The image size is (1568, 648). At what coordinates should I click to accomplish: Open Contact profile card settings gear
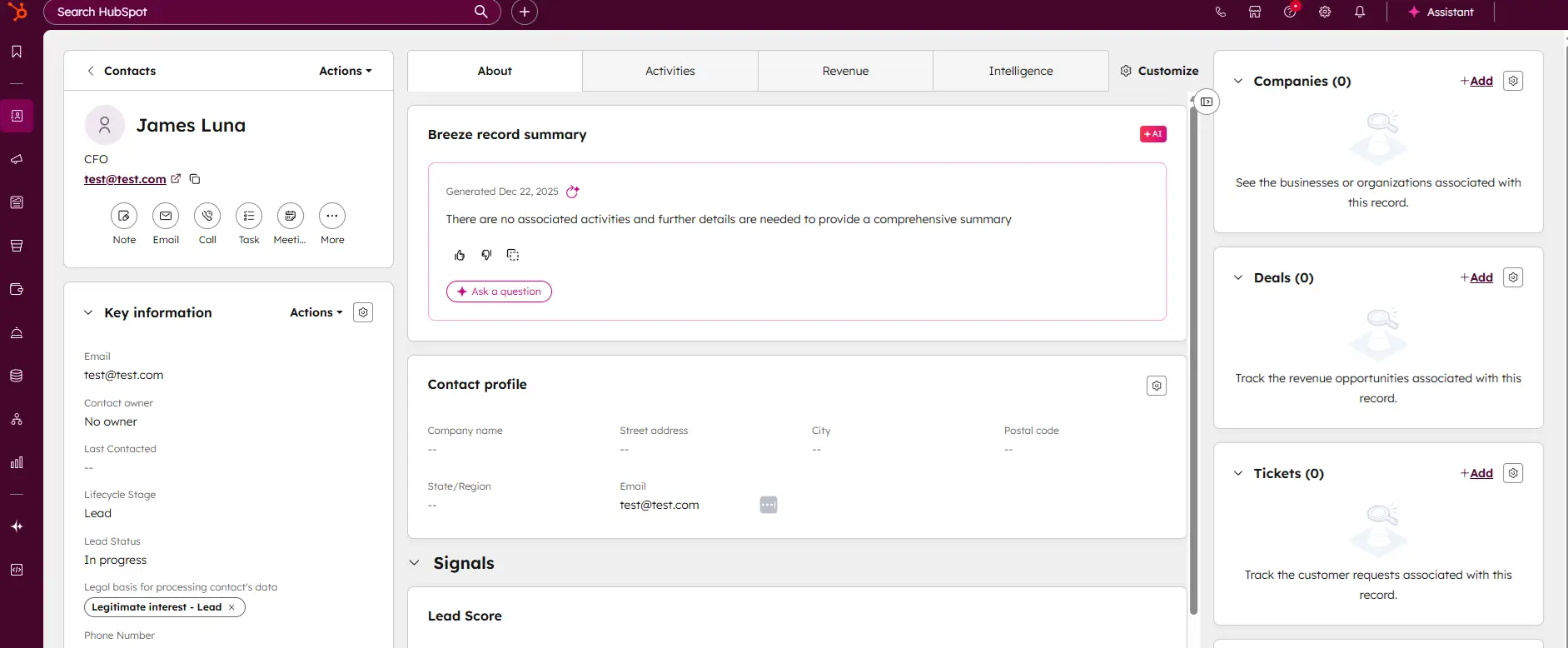click(1157, 386)
